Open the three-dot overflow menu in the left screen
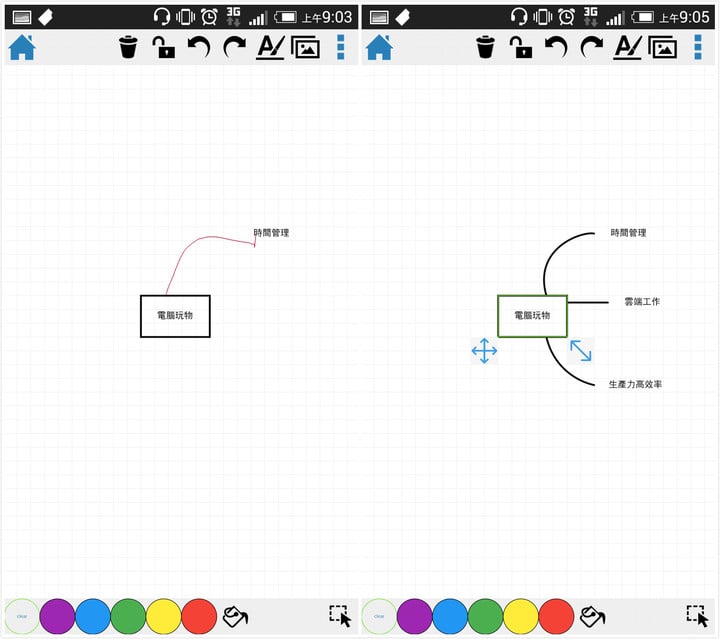 [x=341, y=47]
